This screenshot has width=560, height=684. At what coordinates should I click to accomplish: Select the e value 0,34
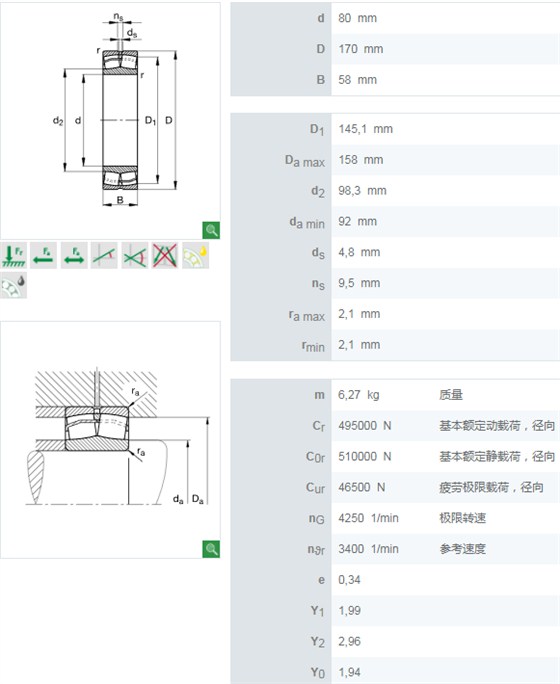(x=349, y=580)
